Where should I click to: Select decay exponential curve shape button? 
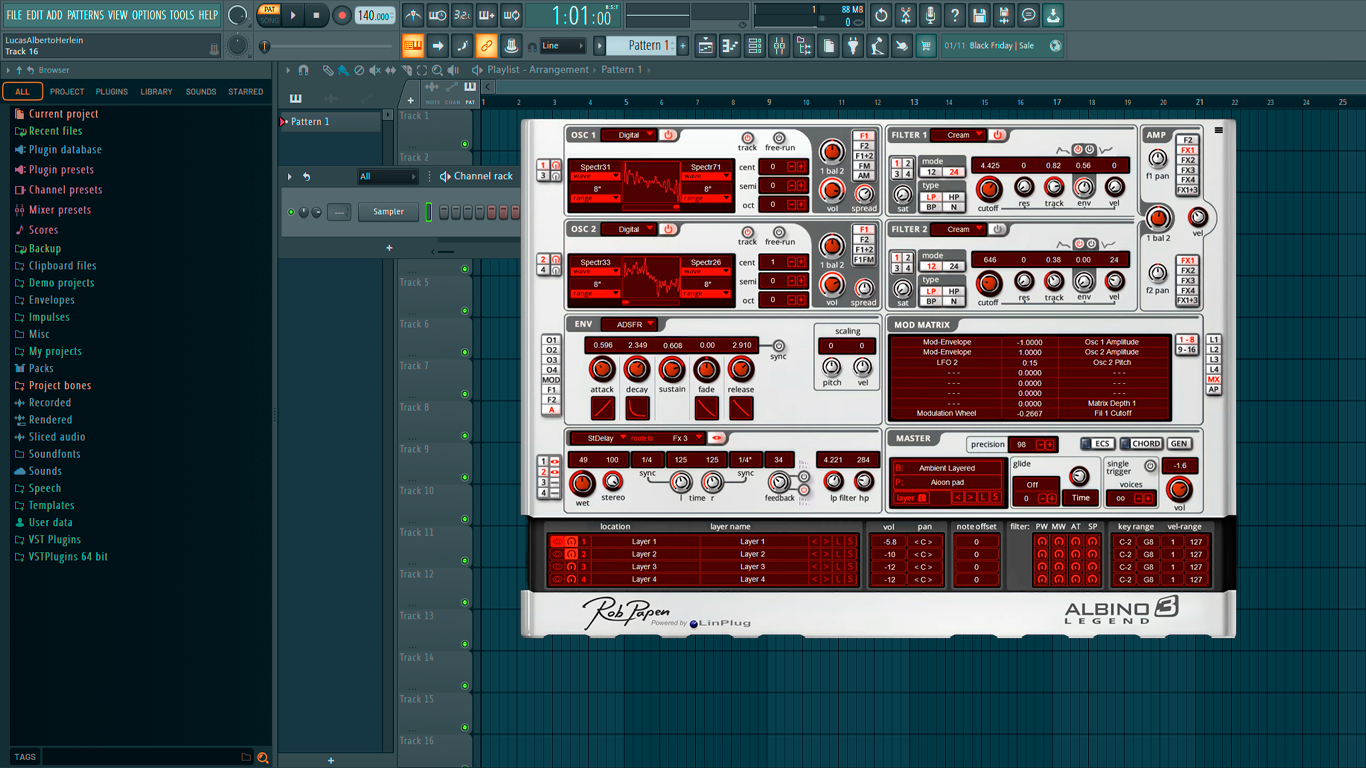tap(637, 408)
